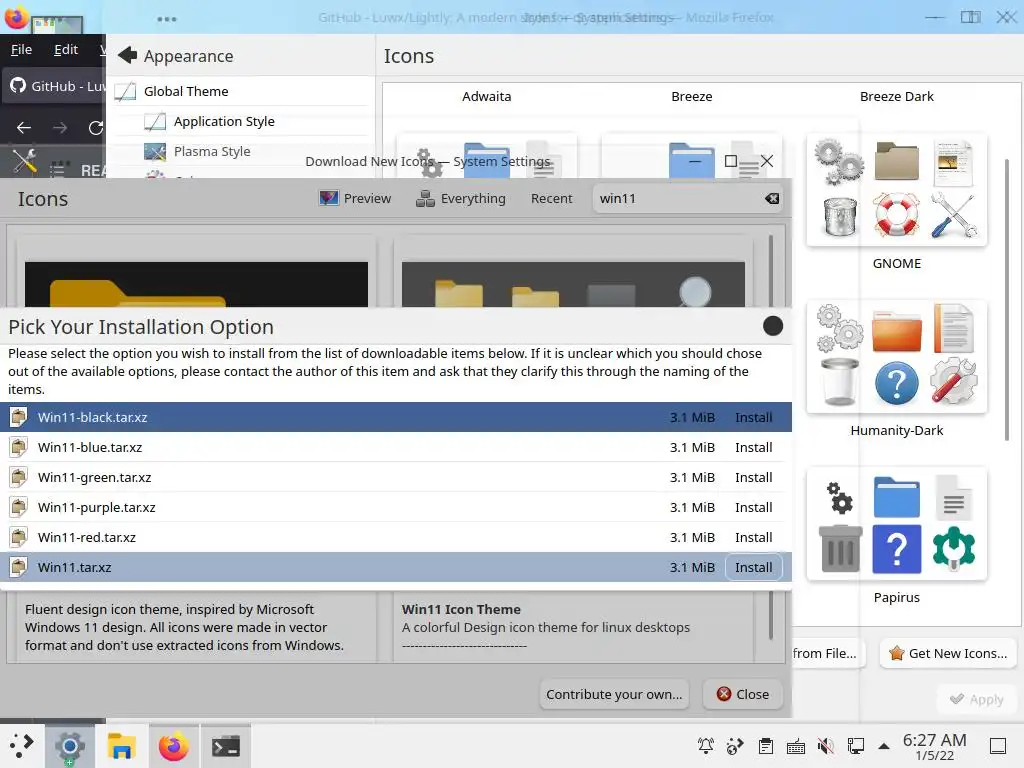Open the three-dots menu in the title bar
Screen dimensions: 1024x768
tap(167, 19)
